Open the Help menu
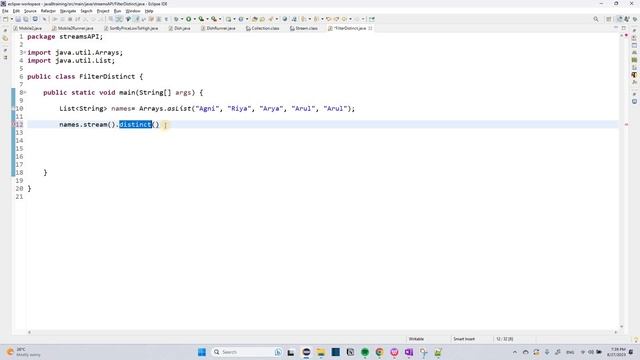Image resolution: width=640 pixels, height=360 pixels. 149,11
